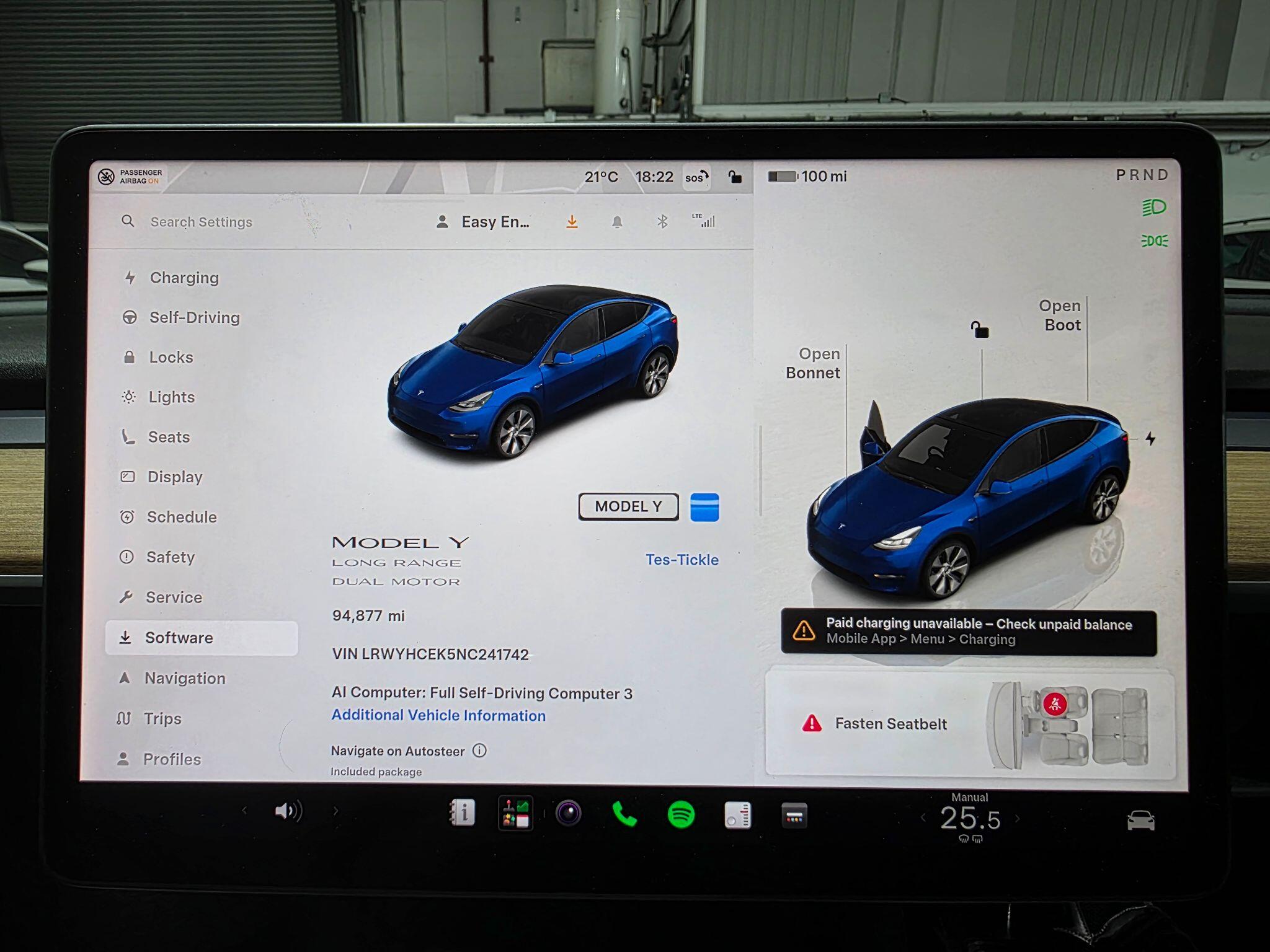Screen dimensions: 1270x952
Task: Open Profiles in the settings sidebar
Action: 159,759
